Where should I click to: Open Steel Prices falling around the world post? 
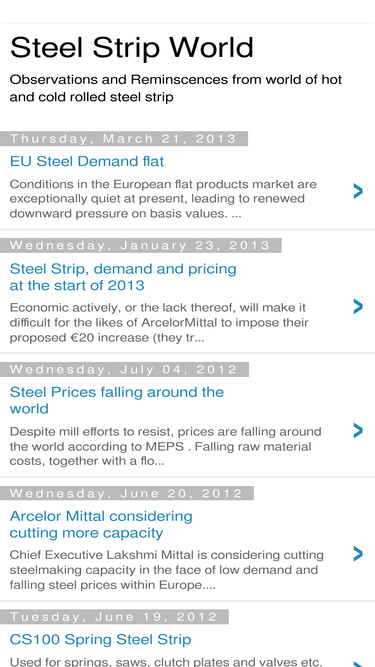coord(116,400)
